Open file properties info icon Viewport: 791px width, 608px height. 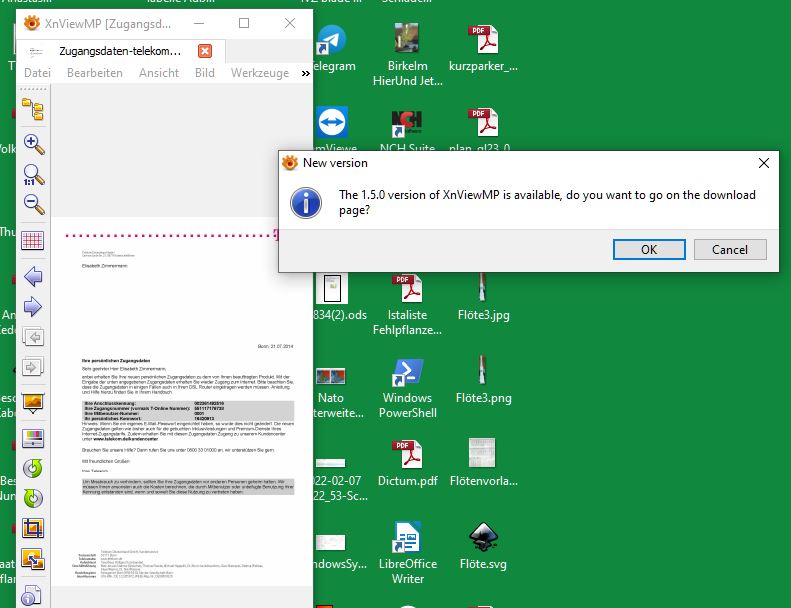coord(32,595)
